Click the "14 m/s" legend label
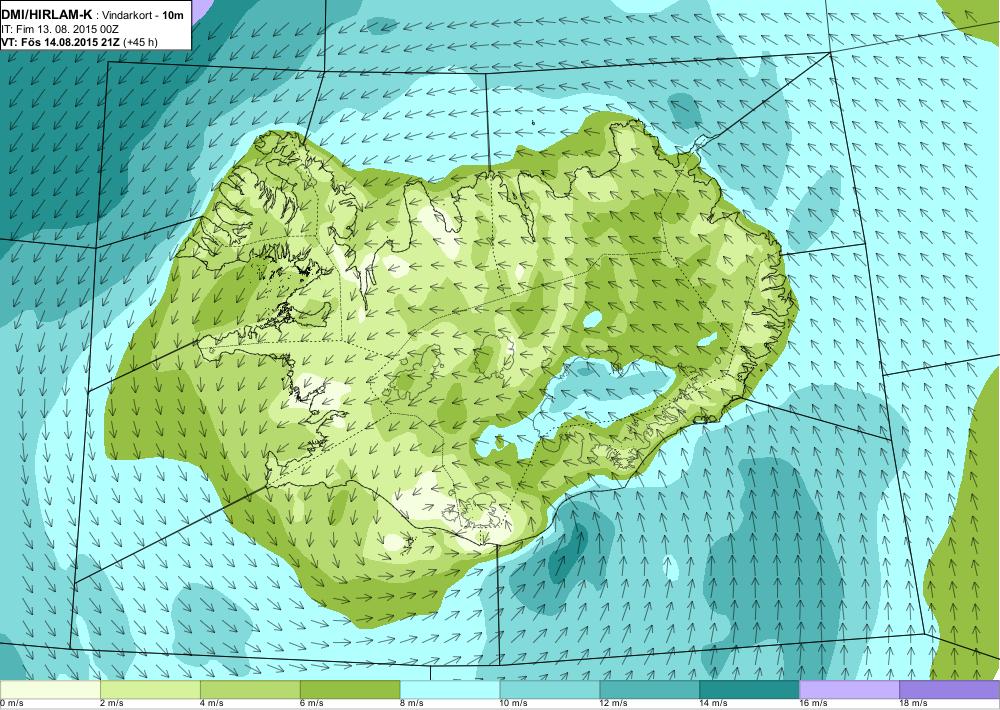The height and width of the screenshot is (710, 1000). pyautogui.click(x=714, y=704)
